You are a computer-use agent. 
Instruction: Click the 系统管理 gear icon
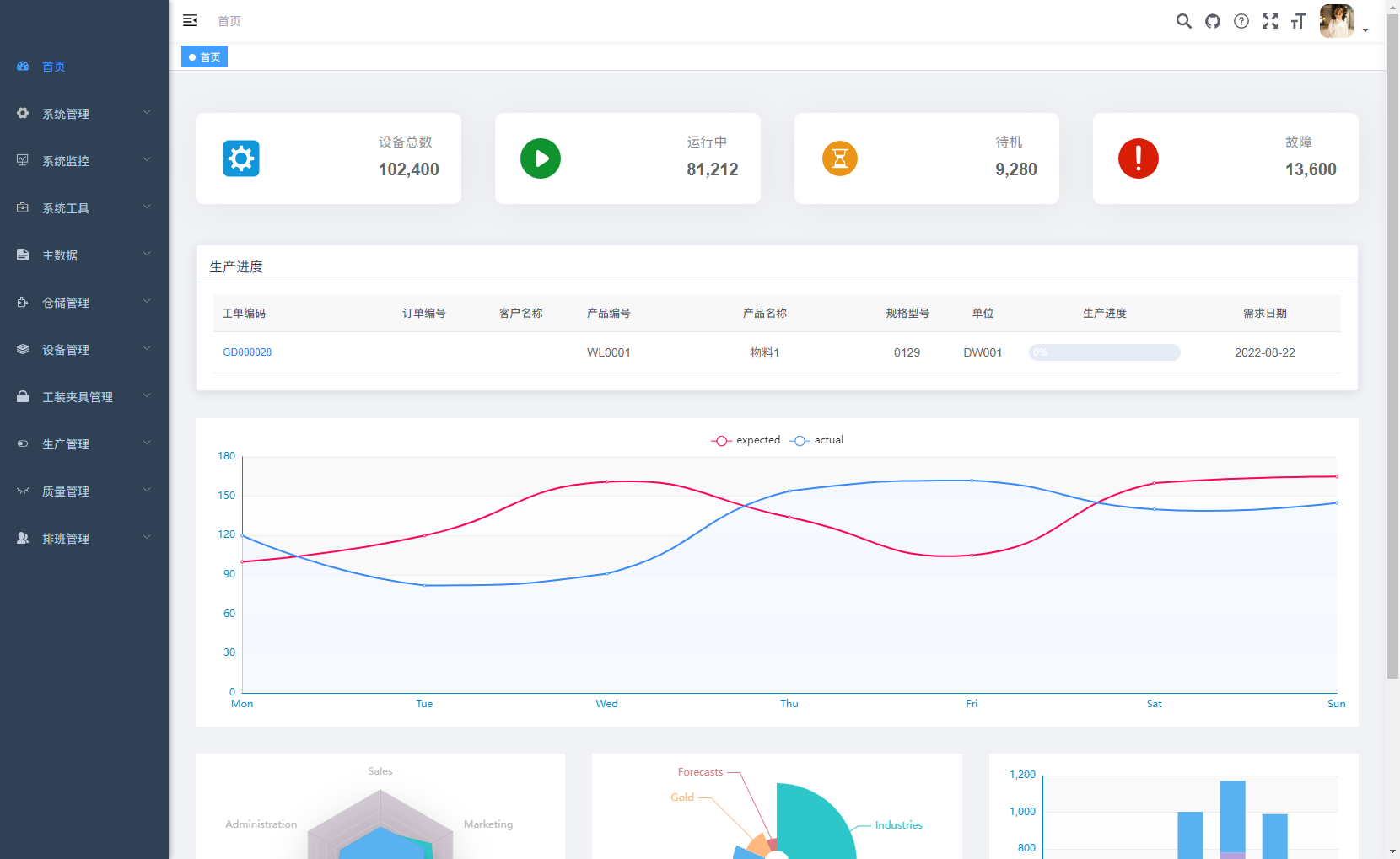pos(23,113)
